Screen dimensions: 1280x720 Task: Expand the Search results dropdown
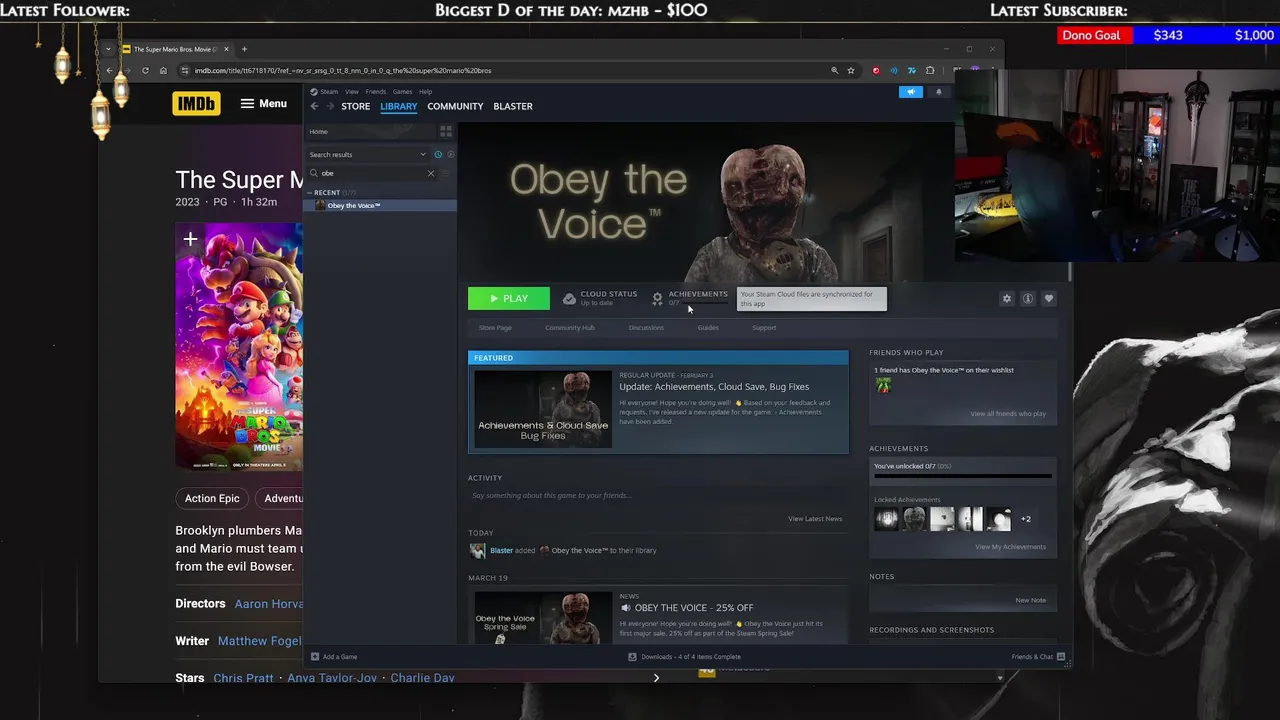[x=368, y=154]
